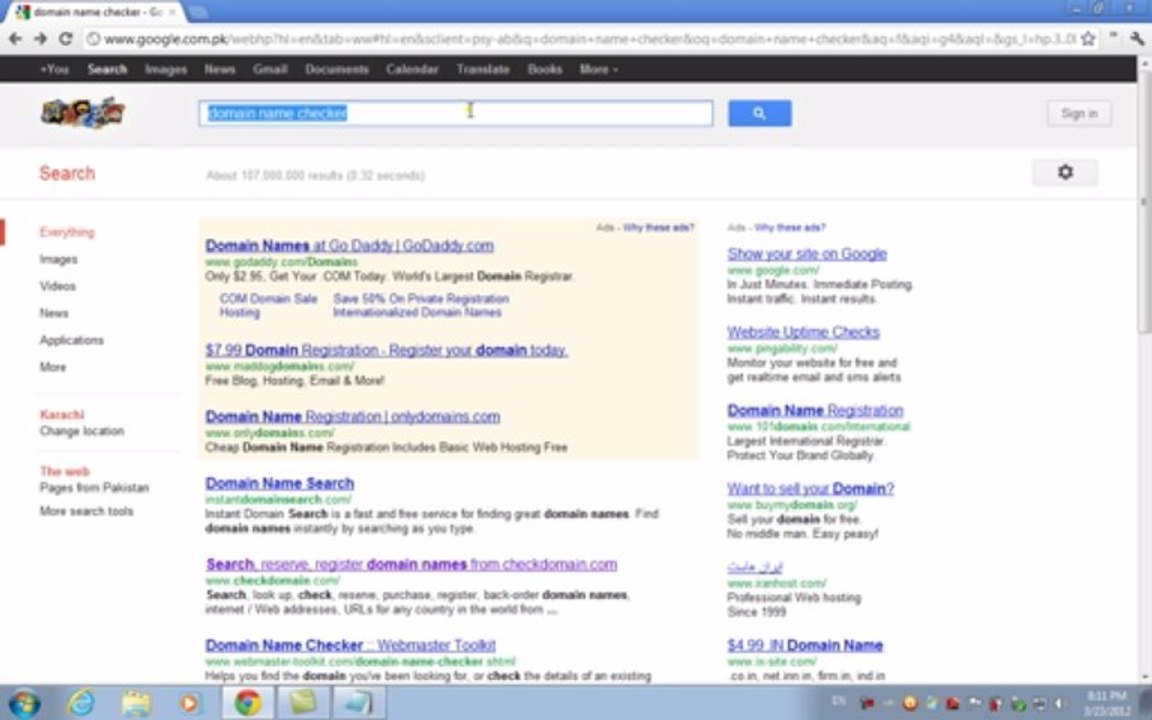The image size is (1152, 720).
Task: Close the domain name checker tab
Action: (173, 12)
